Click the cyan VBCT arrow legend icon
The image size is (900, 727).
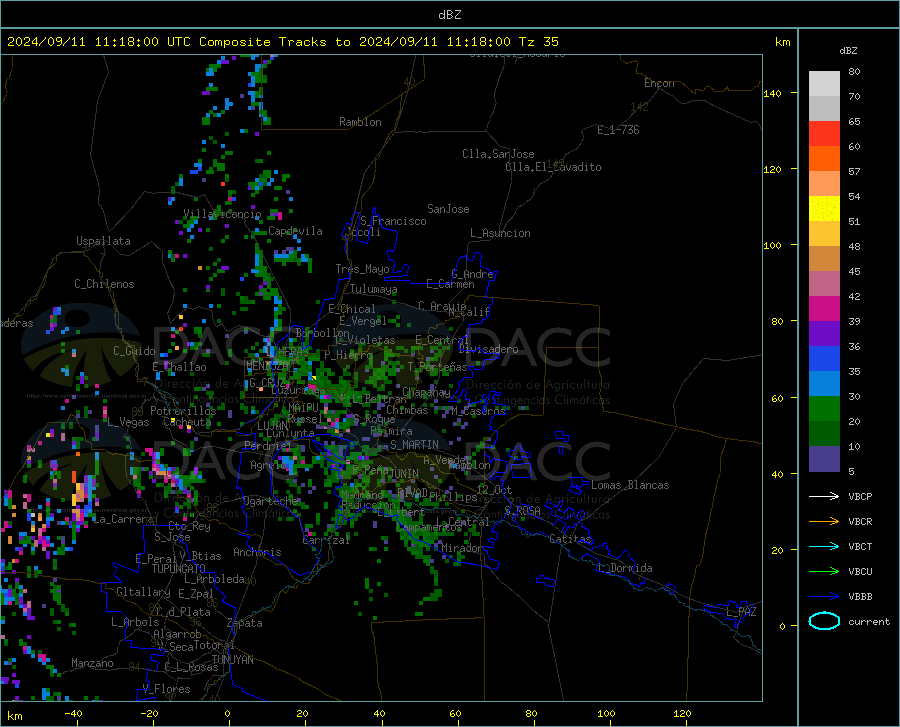[824, 546]
